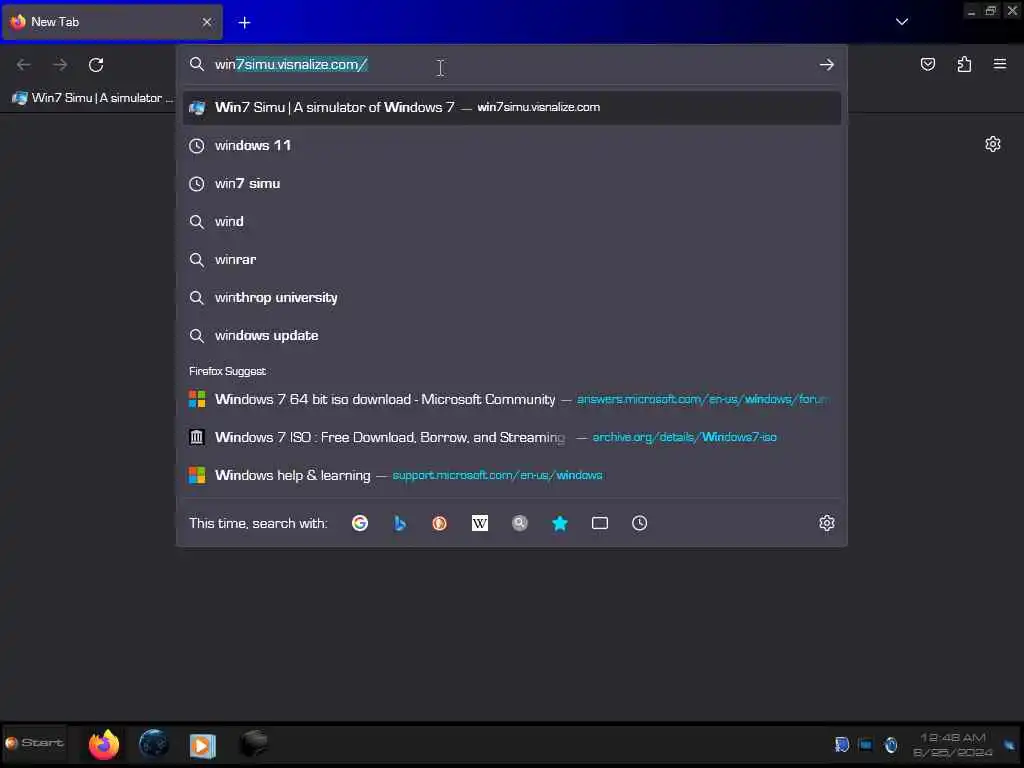1024x768 pixels.
Task: Open Windows 7 64 bit iso Microsoft Community result
Action: (x=512, y=399)
